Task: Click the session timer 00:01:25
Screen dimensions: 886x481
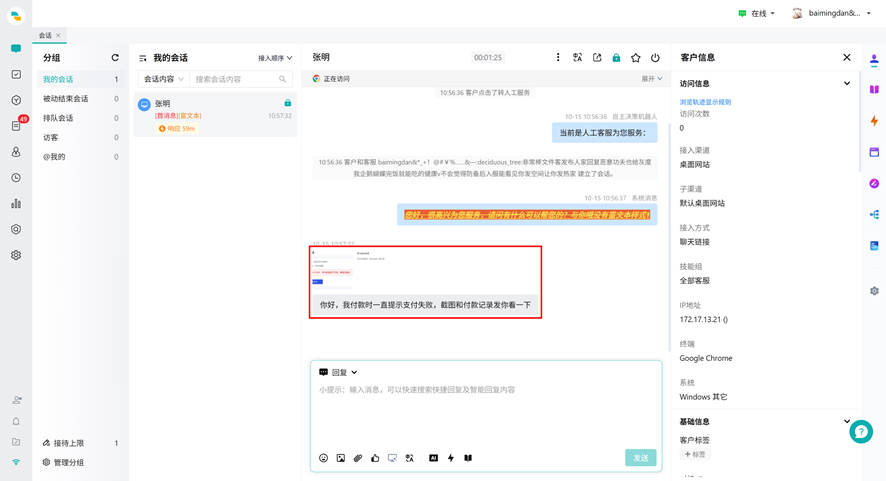Action: pos(488,58)
